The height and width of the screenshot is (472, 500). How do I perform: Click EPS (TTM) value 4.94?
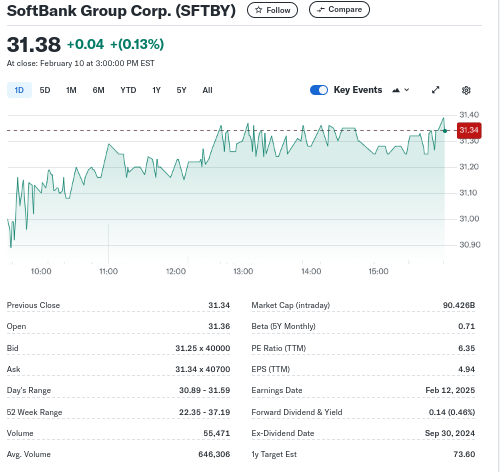point(466,369)
